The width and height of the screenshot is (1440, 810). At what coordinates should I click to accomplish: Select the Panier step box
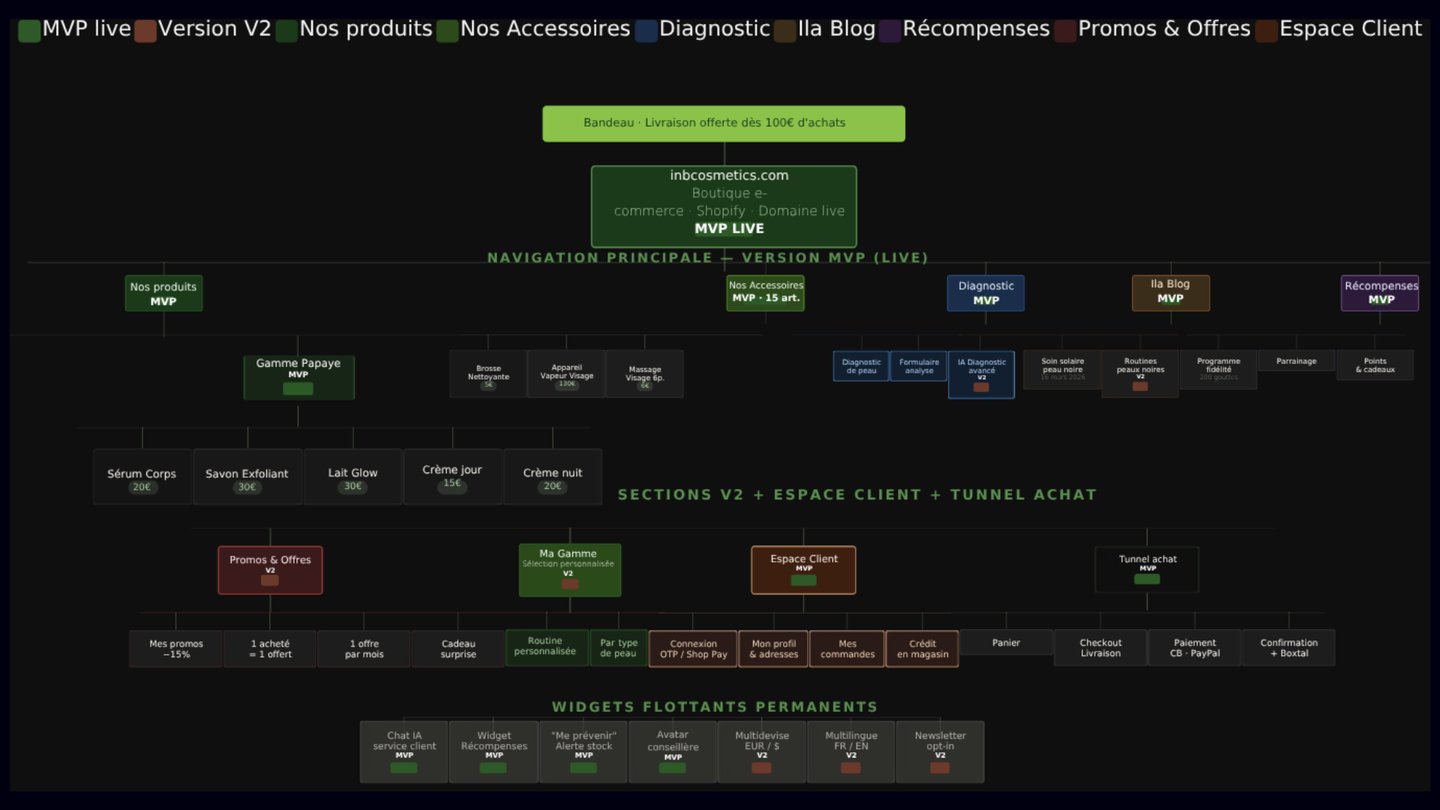tap(1006, 642)
